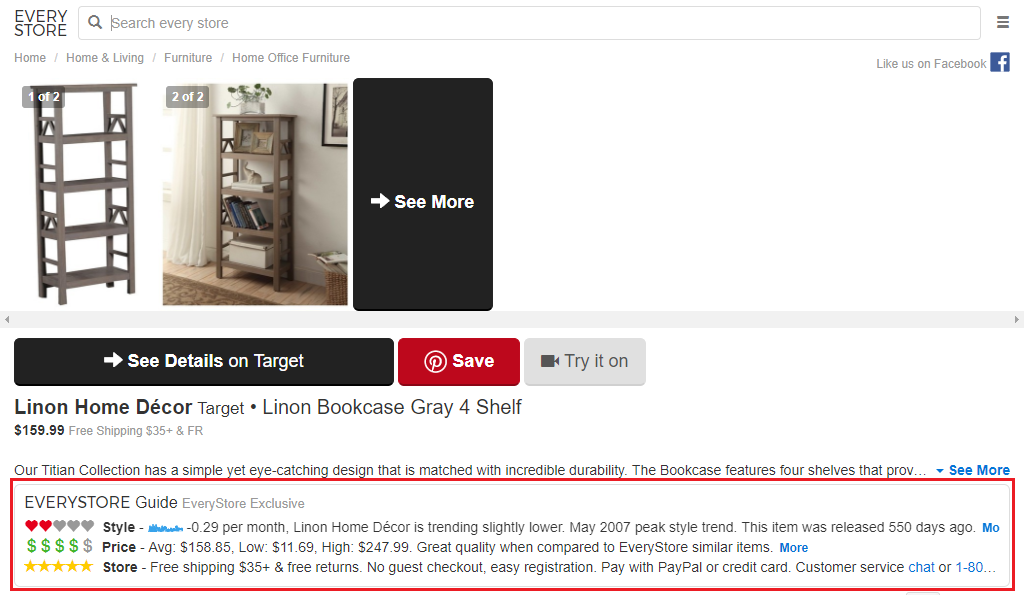Open the hamburger menu icon

(x=1002, y=23)
